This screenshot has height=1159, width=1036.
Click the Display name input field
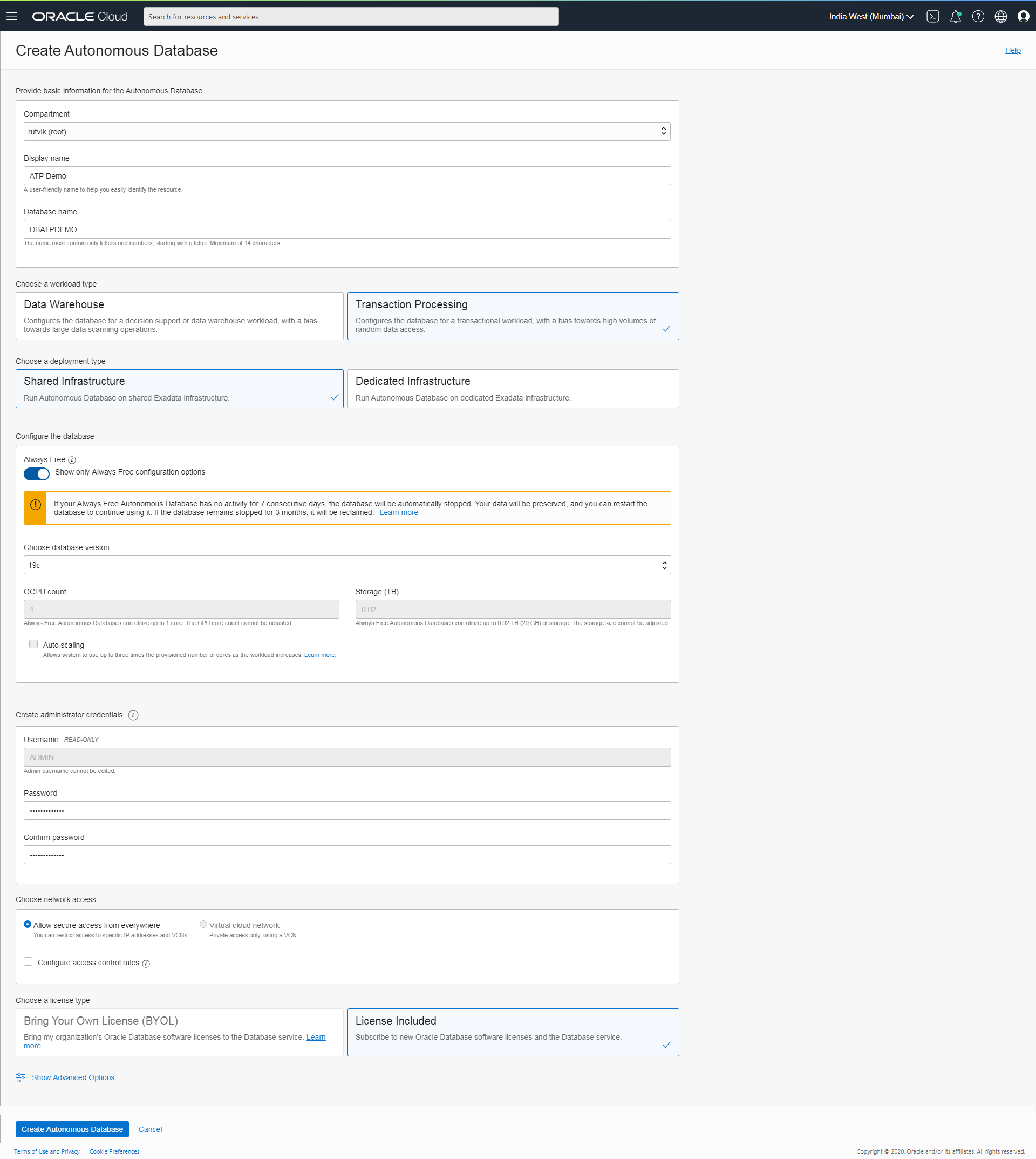click(x=346, y=175)
